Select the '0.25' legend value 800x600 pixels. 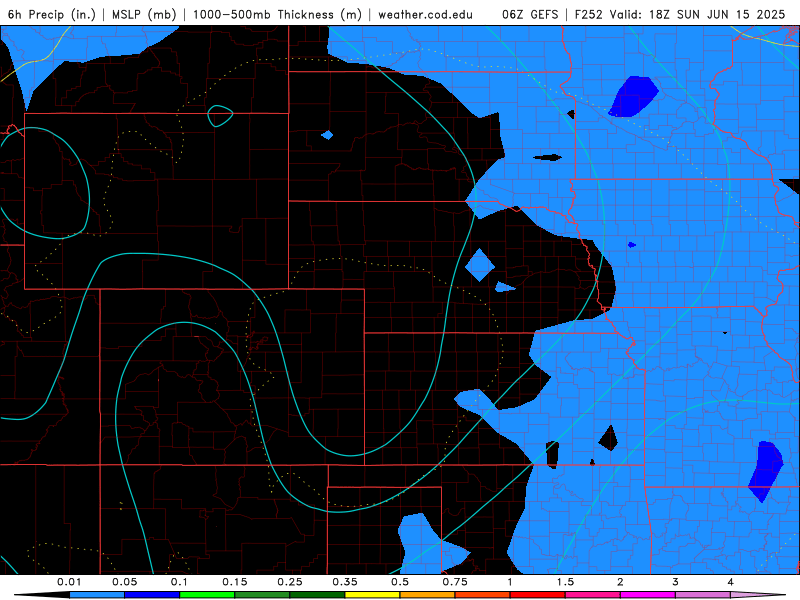290,582
